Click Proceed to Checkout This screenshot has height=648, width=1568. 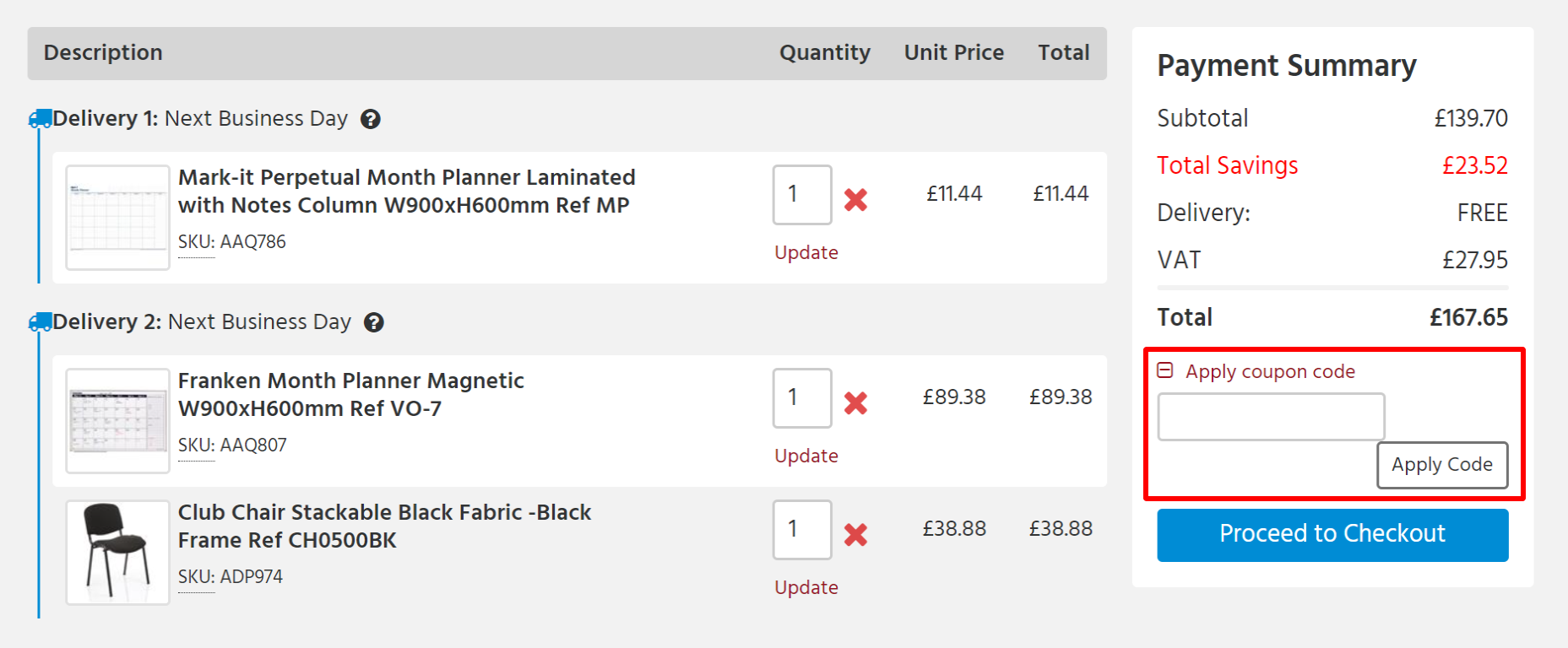coord(1332,534)
